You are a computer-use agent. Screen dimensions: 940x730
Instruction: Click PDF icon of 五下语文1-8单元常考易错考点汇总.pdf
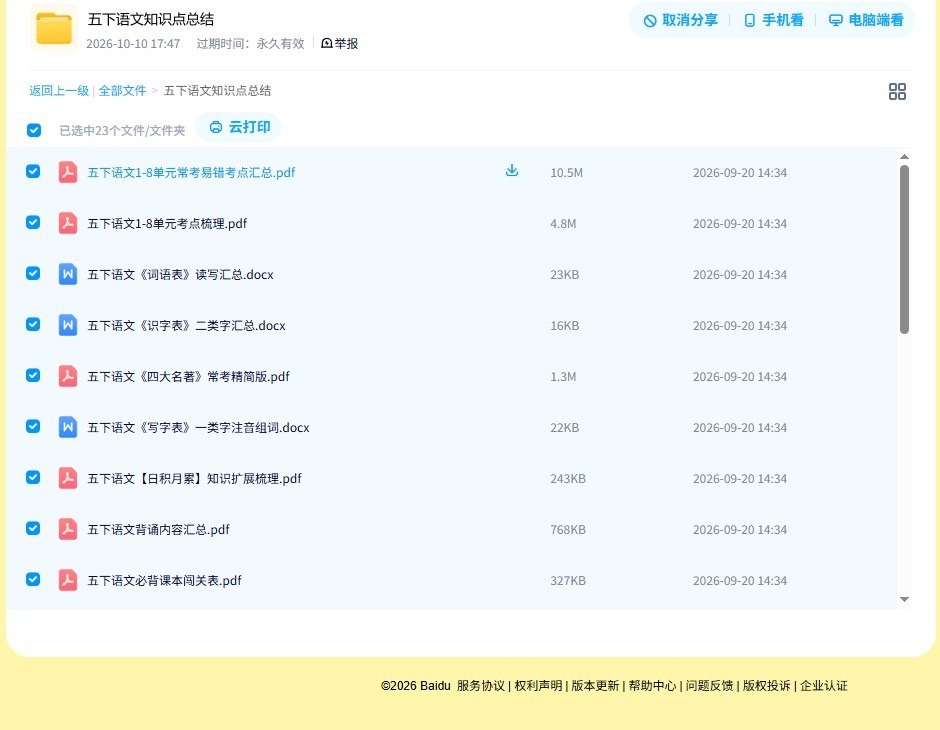pyautogui.click(x=68, y=172)
